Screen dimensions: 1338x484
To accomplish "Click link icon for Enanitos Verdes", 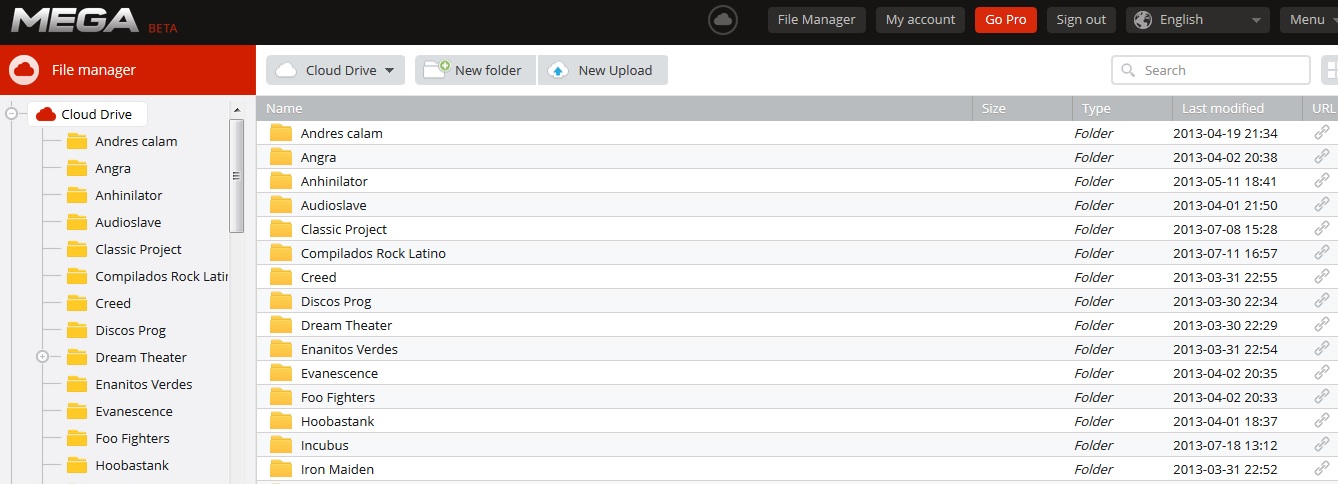I will (1322, 349).
